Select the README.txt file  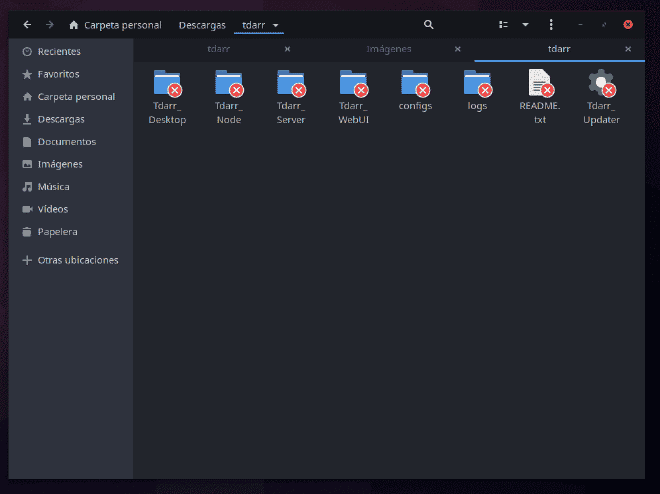pyautogui.click(x=540, y=97)
